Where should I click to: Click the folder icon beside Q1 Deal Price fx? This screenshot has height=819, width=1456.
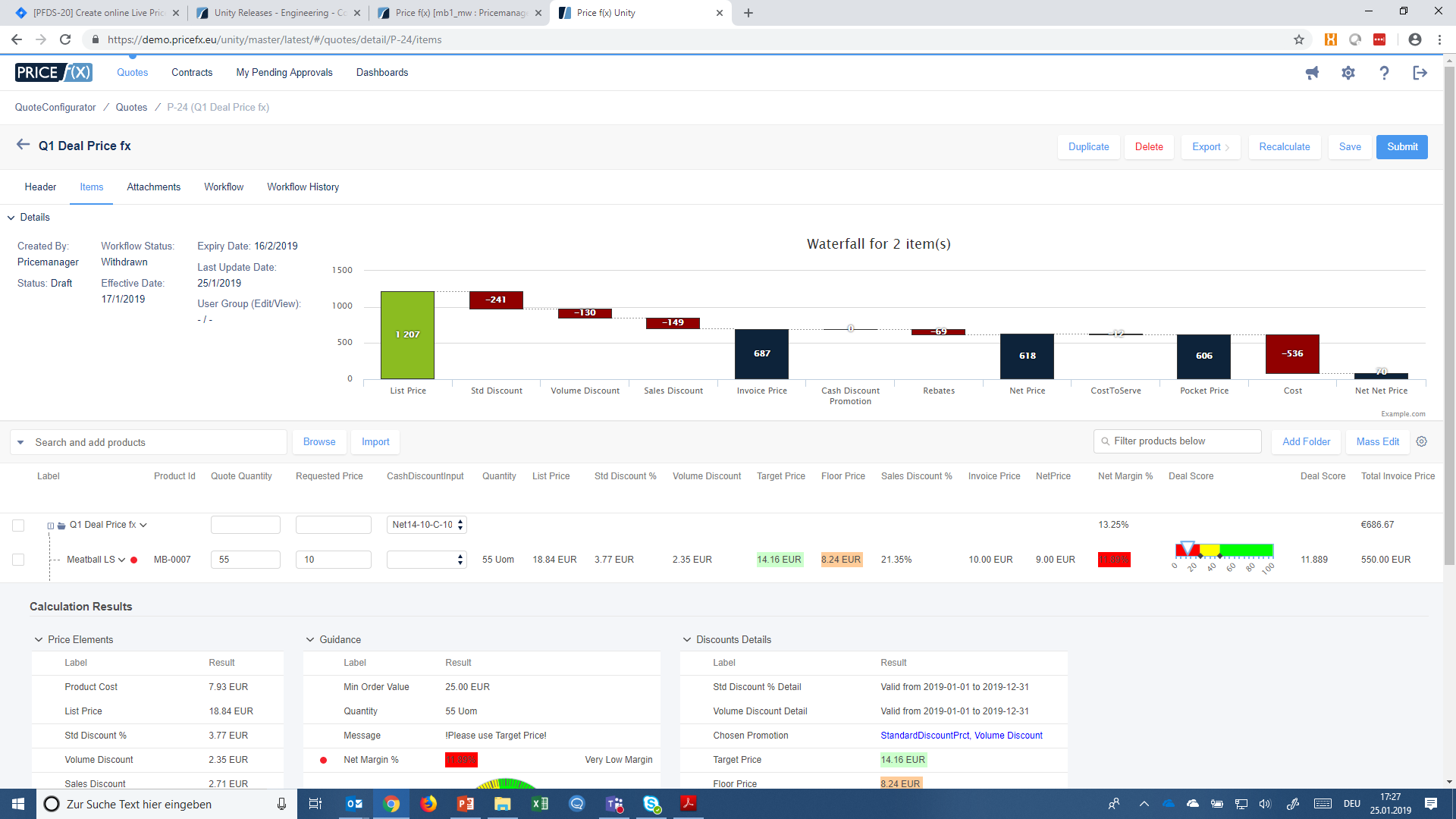click(61, 524)
